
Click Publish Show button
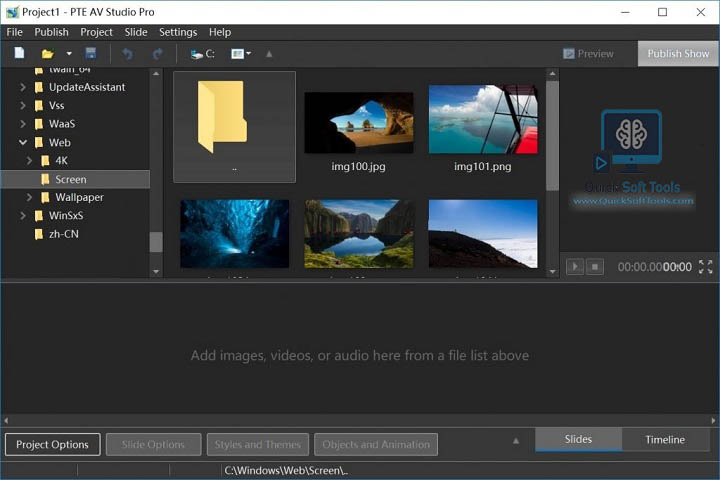(x=678, y=54)
